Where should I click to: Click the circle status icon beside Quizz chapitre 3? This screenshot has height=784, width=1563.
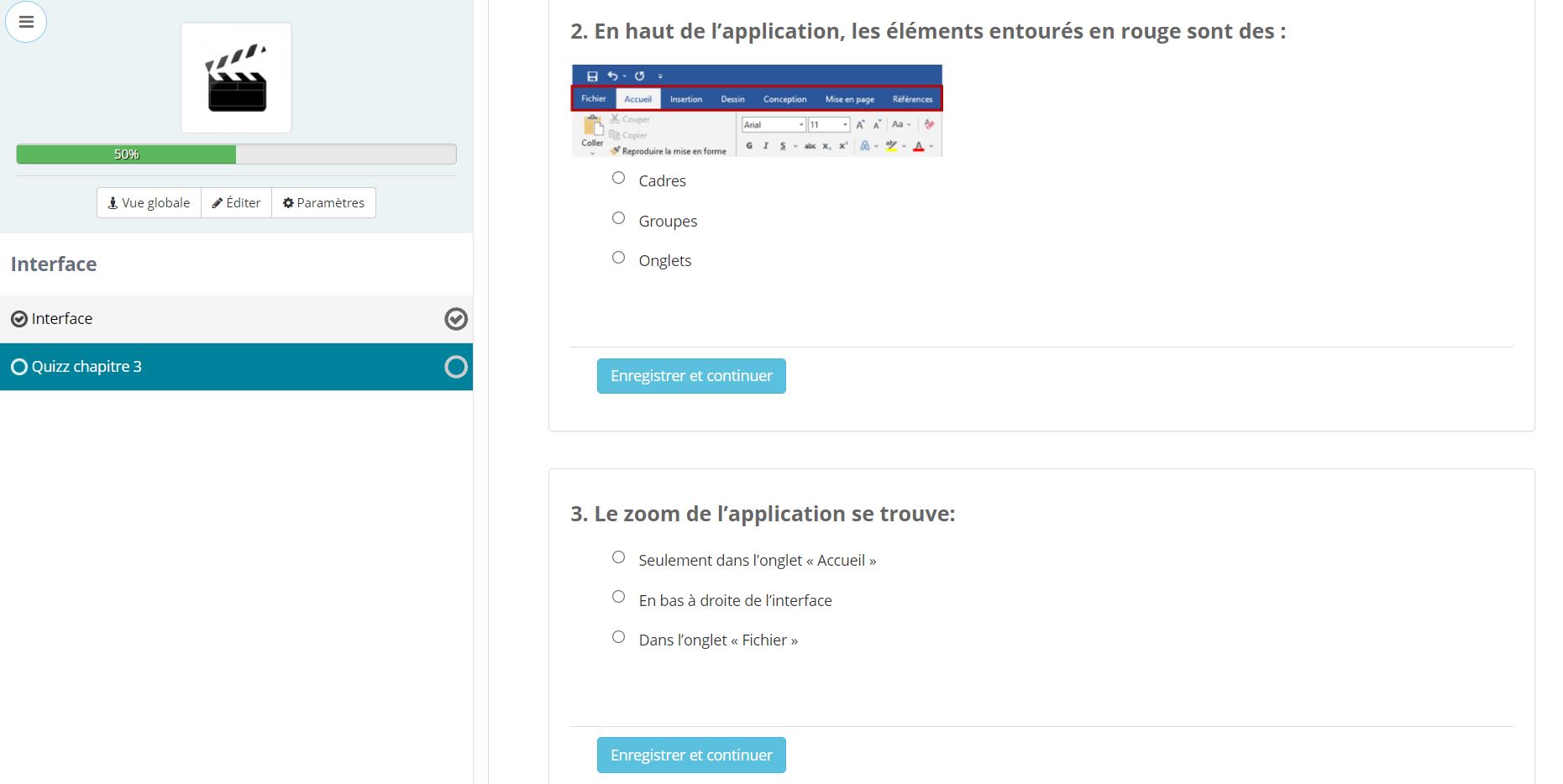19,366
